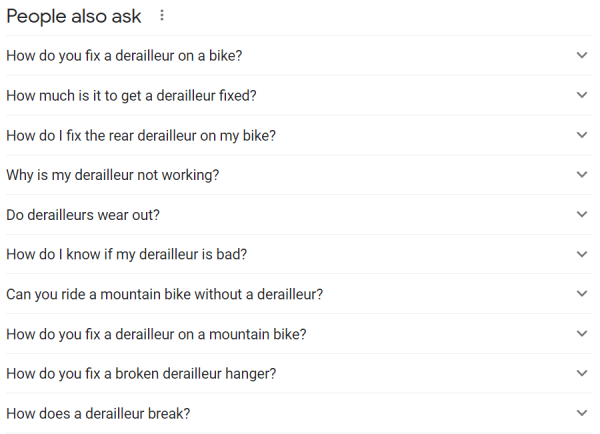600x434 pixels.
Task: Click question text 'How does a derailleur break?'
Action: tap(98, 413)
